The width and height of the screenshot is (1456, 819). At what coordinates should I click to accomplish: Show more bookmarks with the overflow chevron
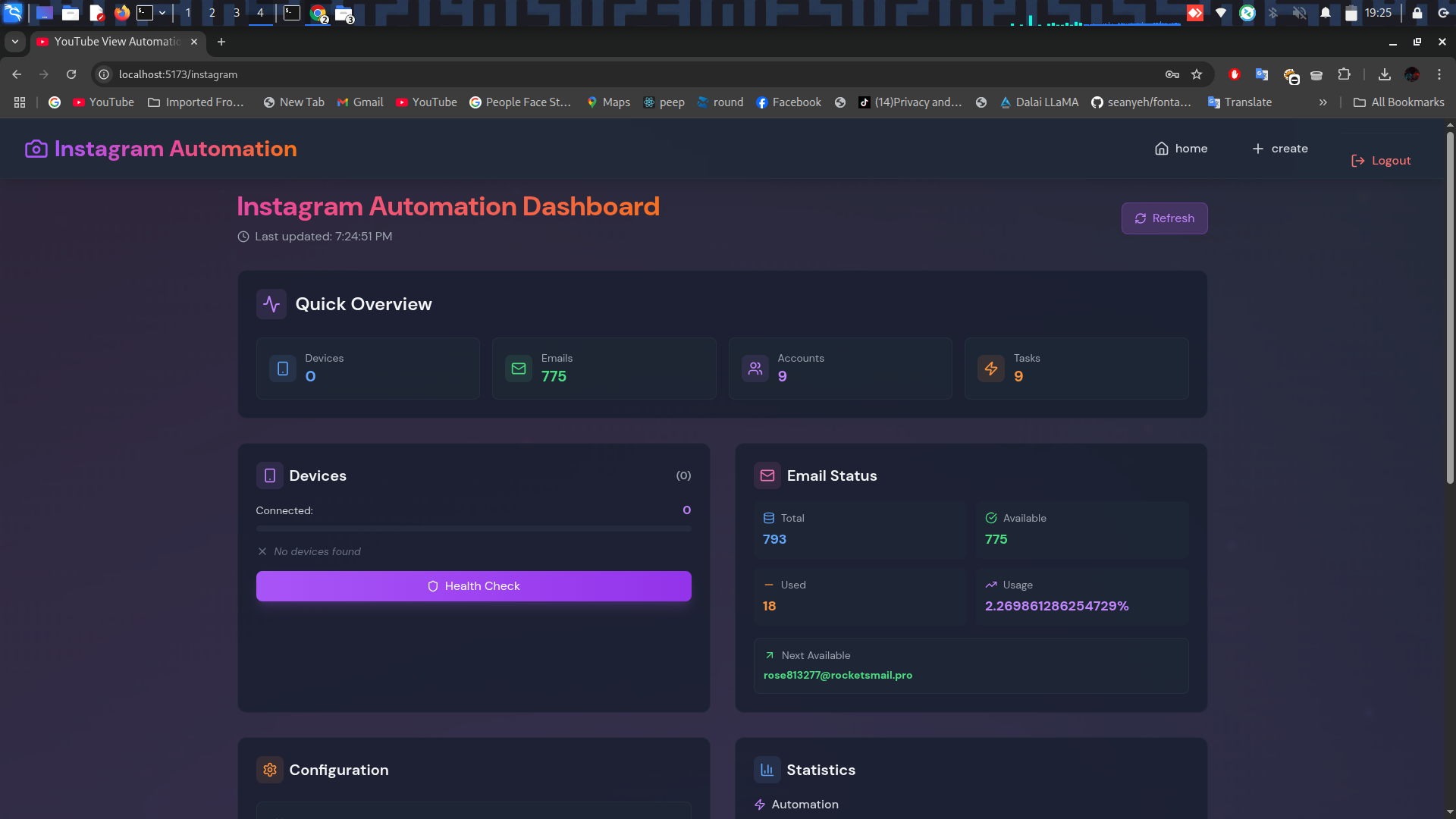pyautogui.click(x=1323, y=102)
